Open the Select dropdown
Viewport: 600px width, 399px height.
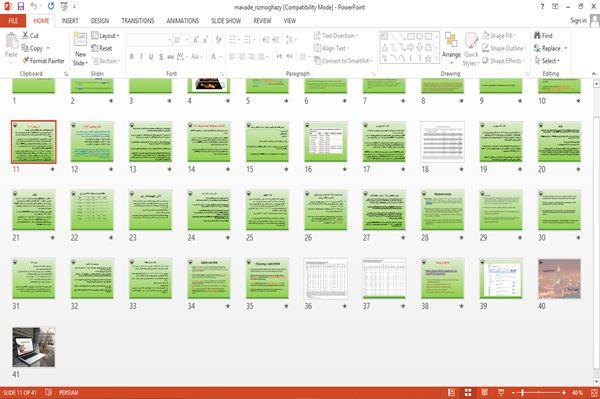[547, 61]
